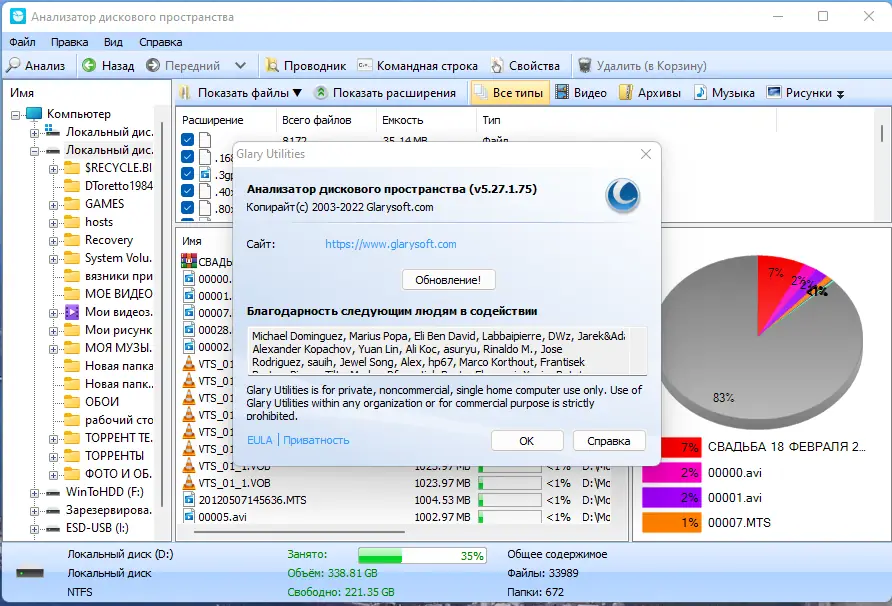892x606 pixels.
Task: Uncheck the .80 extension checkbox
Action: tap(187, 208)
